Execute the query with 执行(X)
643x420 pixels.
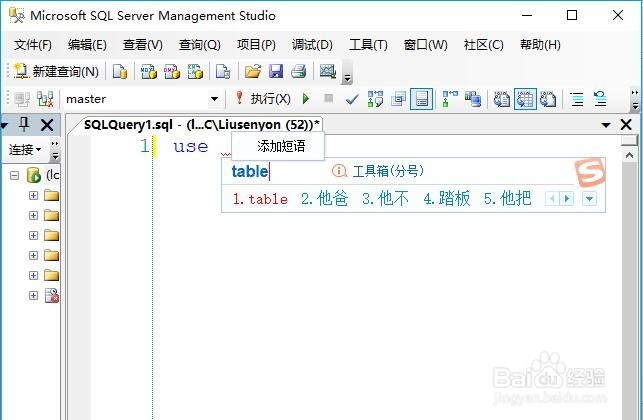tap(262, 98)
